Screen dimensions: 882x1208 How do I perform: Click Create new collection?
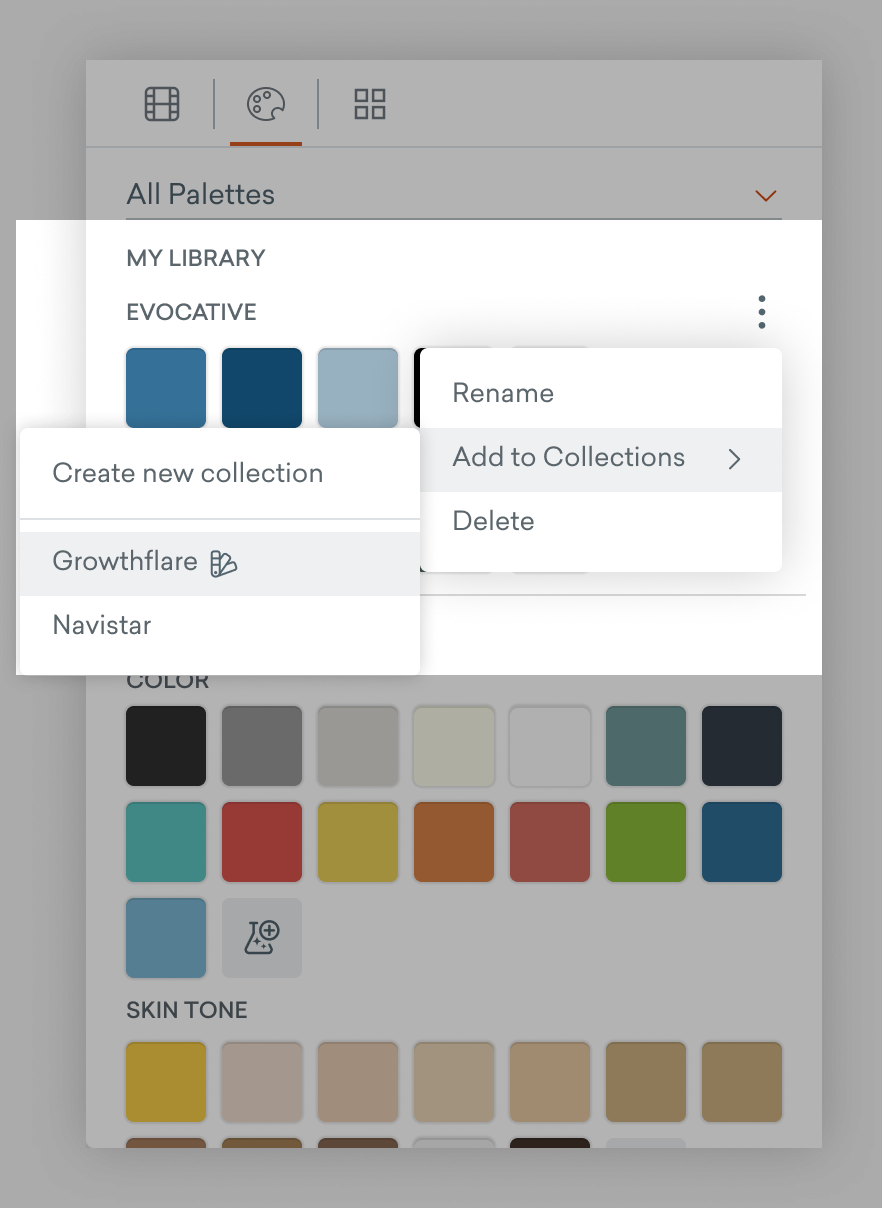188,474
